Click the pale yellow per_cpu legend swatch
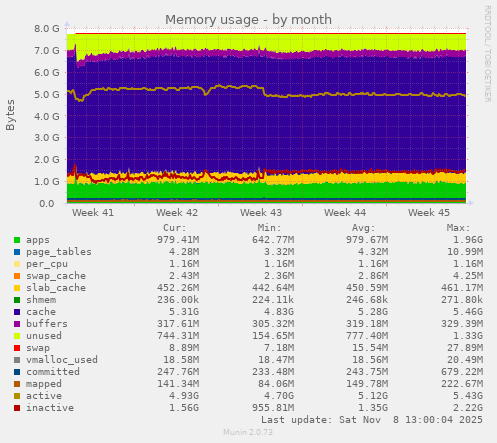Screen dimensions: 497x443 click(x=17, y=264)
